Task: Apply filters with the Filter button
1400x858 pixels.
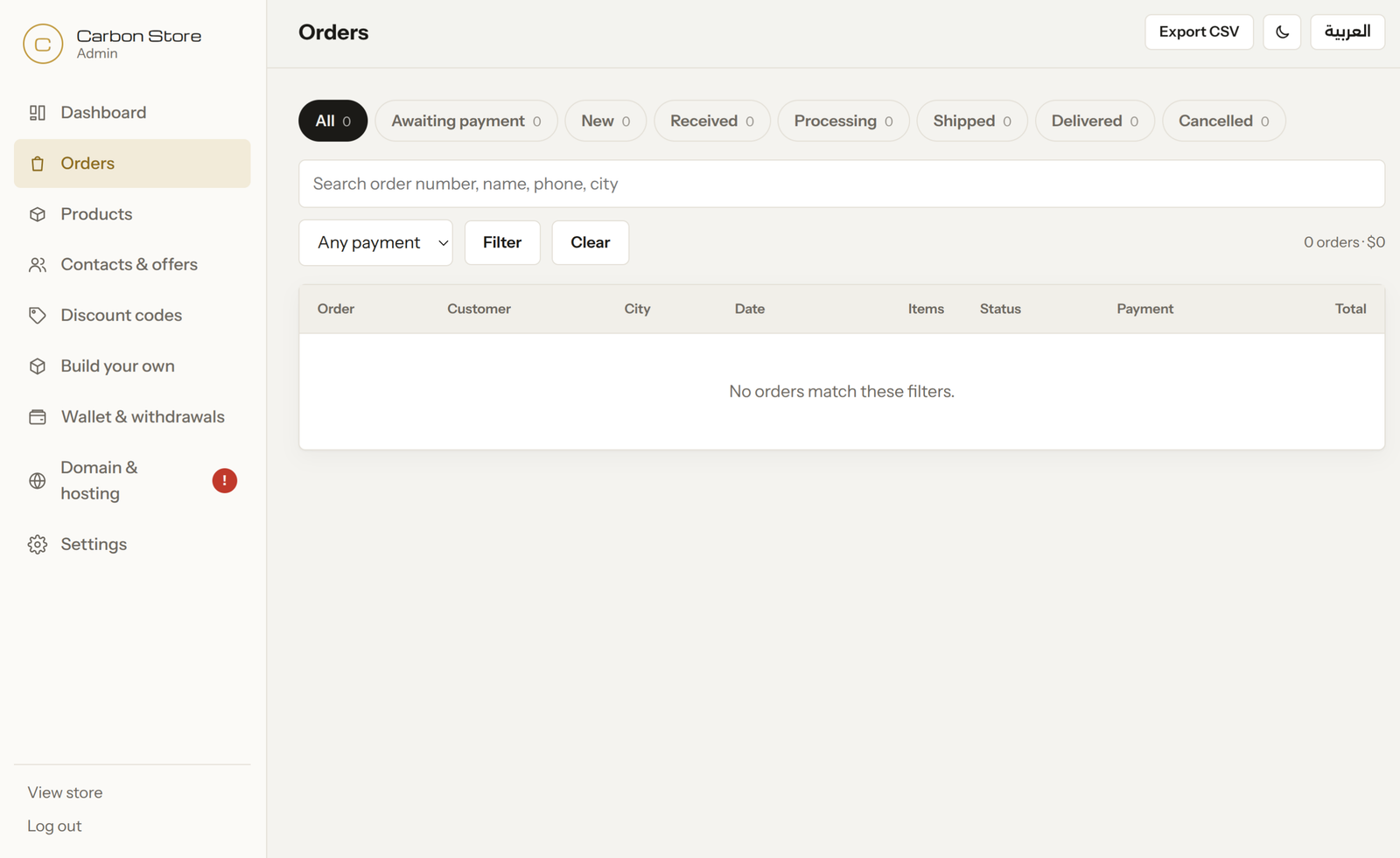Action: (502, 242)
